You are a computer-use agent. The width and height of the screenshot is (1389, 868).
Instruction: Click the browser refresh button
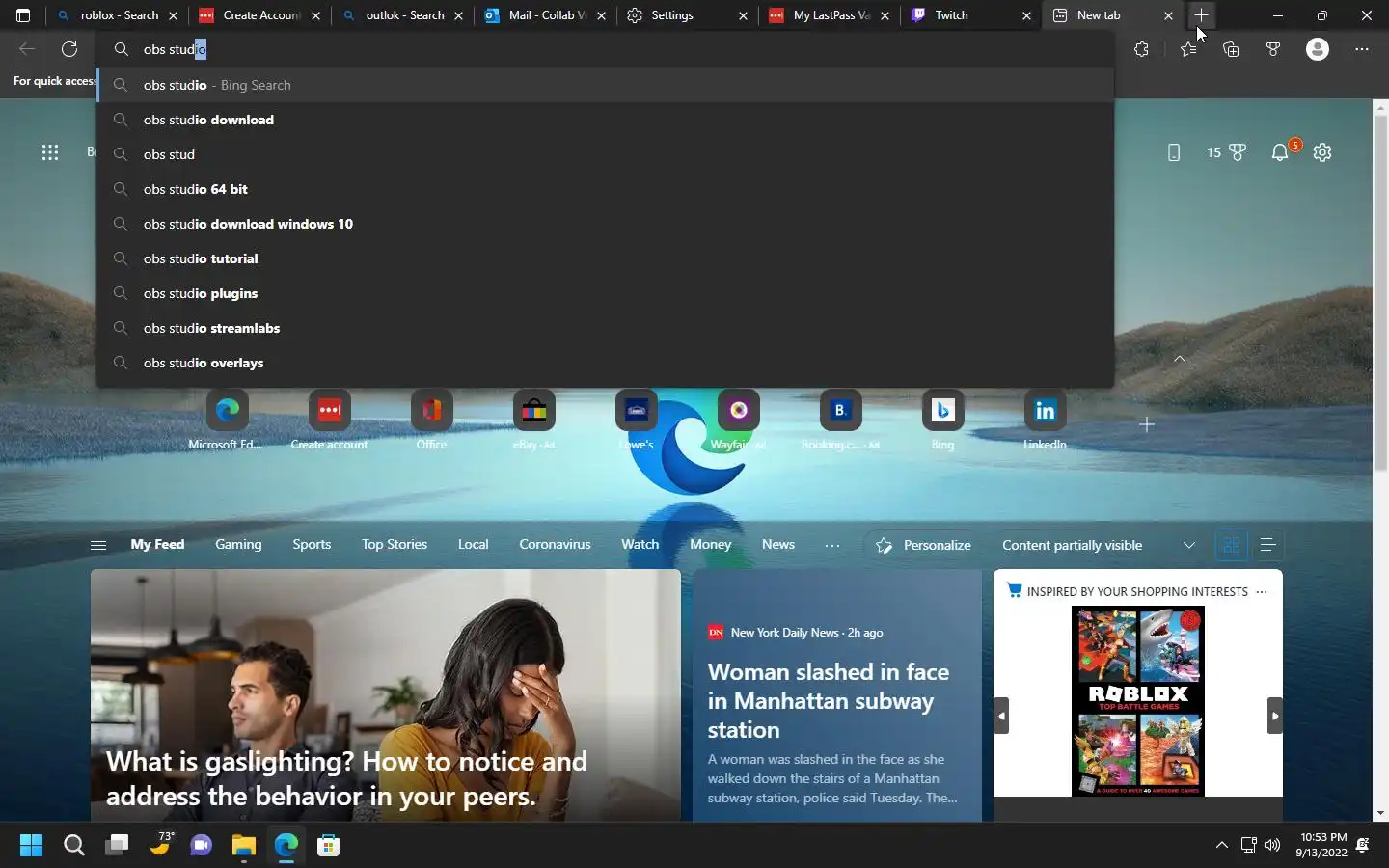[x=69, y=49]
